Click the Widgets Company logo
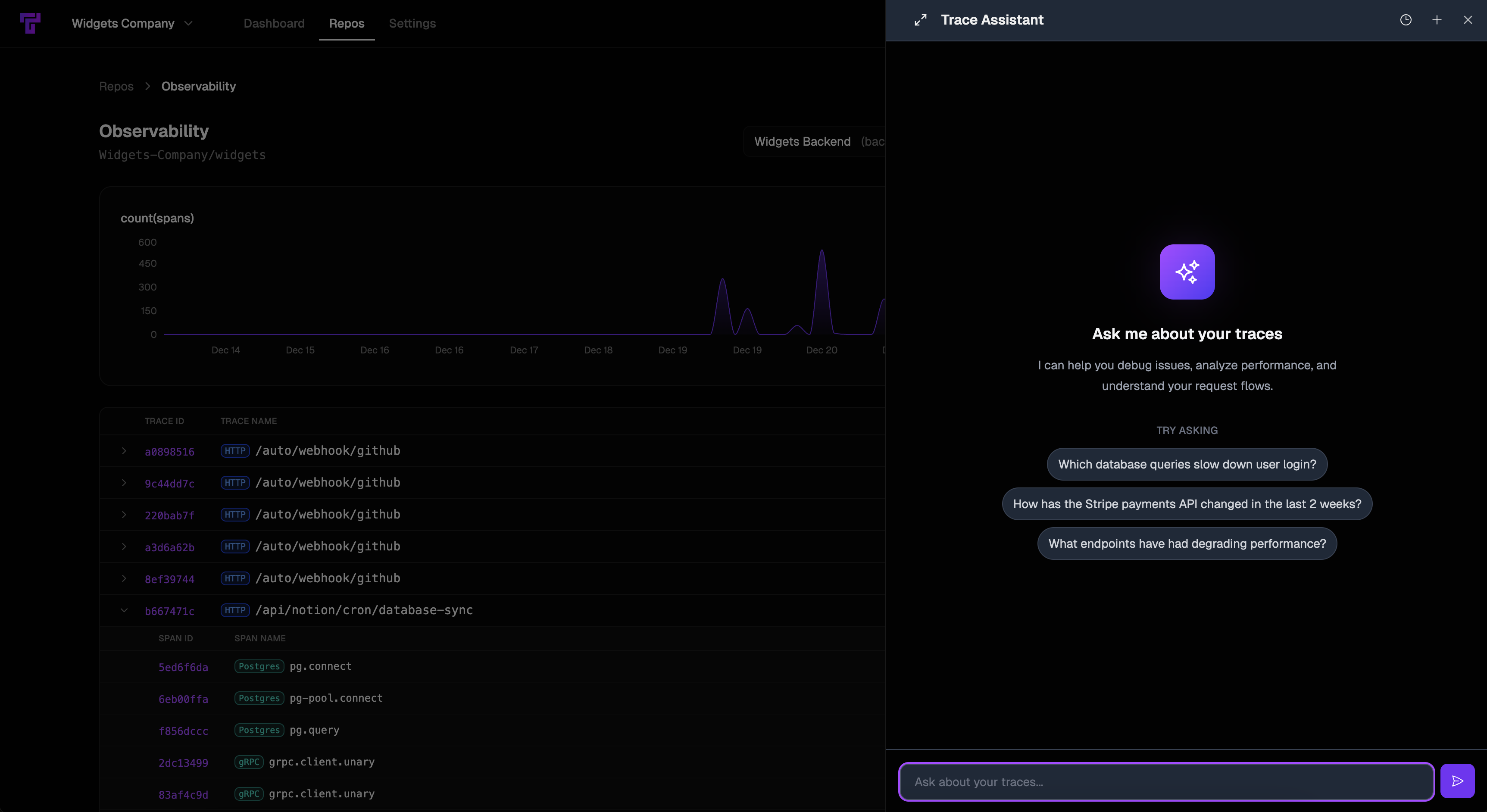Screen dimensions: 1487x812 [31, 23]
